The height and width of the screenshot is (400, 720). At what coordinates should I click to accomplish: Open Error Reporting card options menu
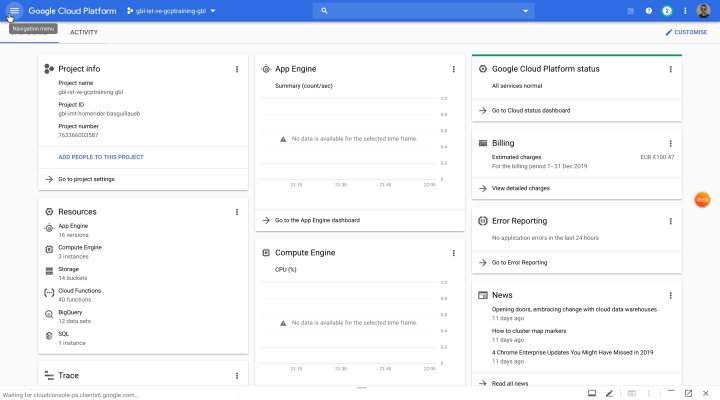[670, 221]
